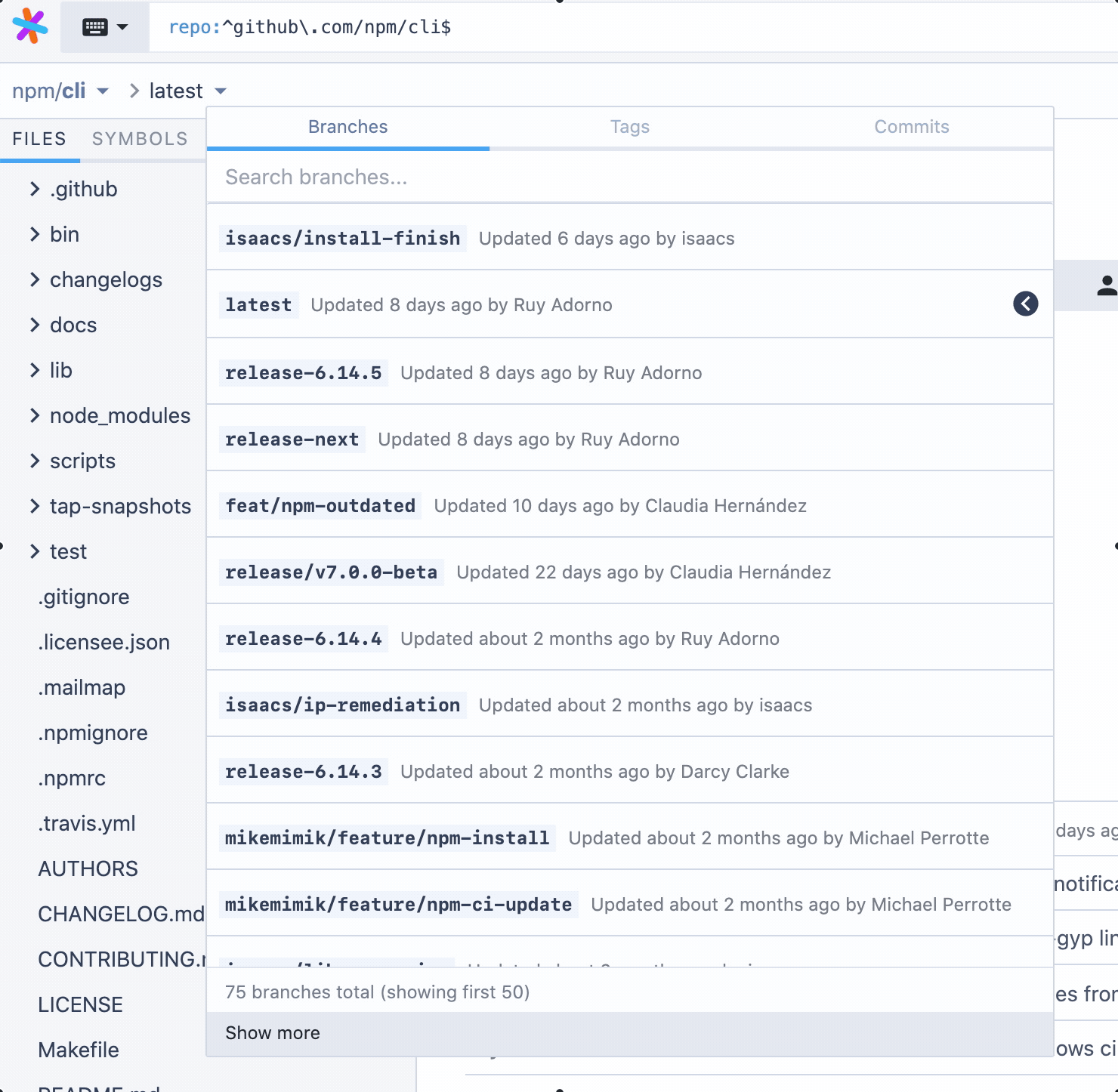Select the release/v7.0.0-beta branch
The height and width of the screenshot is (1092, 1118).
click(x=630, y=572)
